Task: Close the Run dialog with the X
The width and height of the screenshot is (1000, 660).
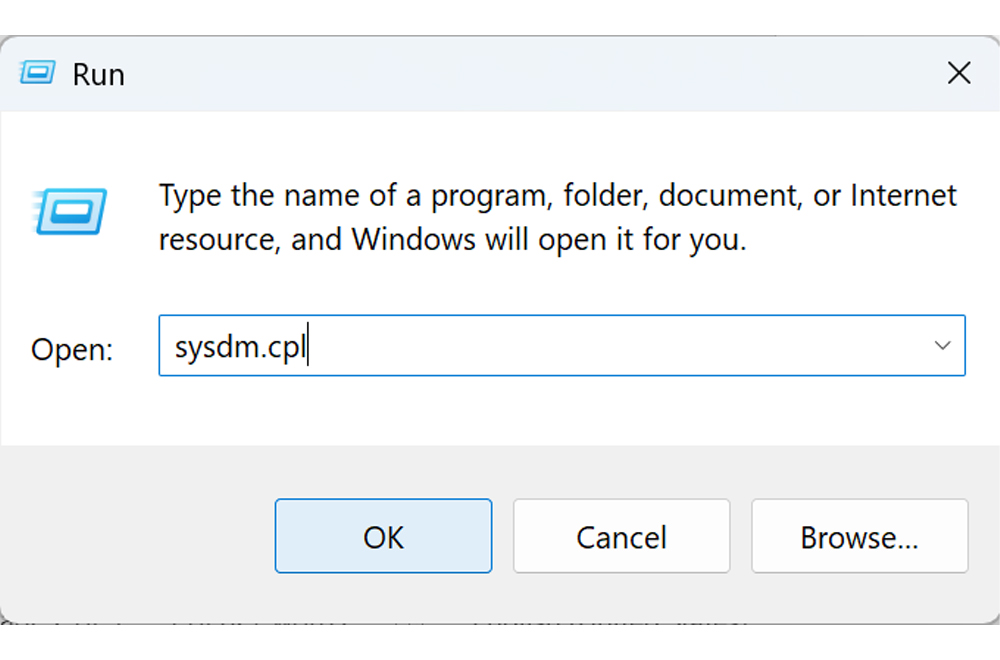Action: click(x=959, y=73)
